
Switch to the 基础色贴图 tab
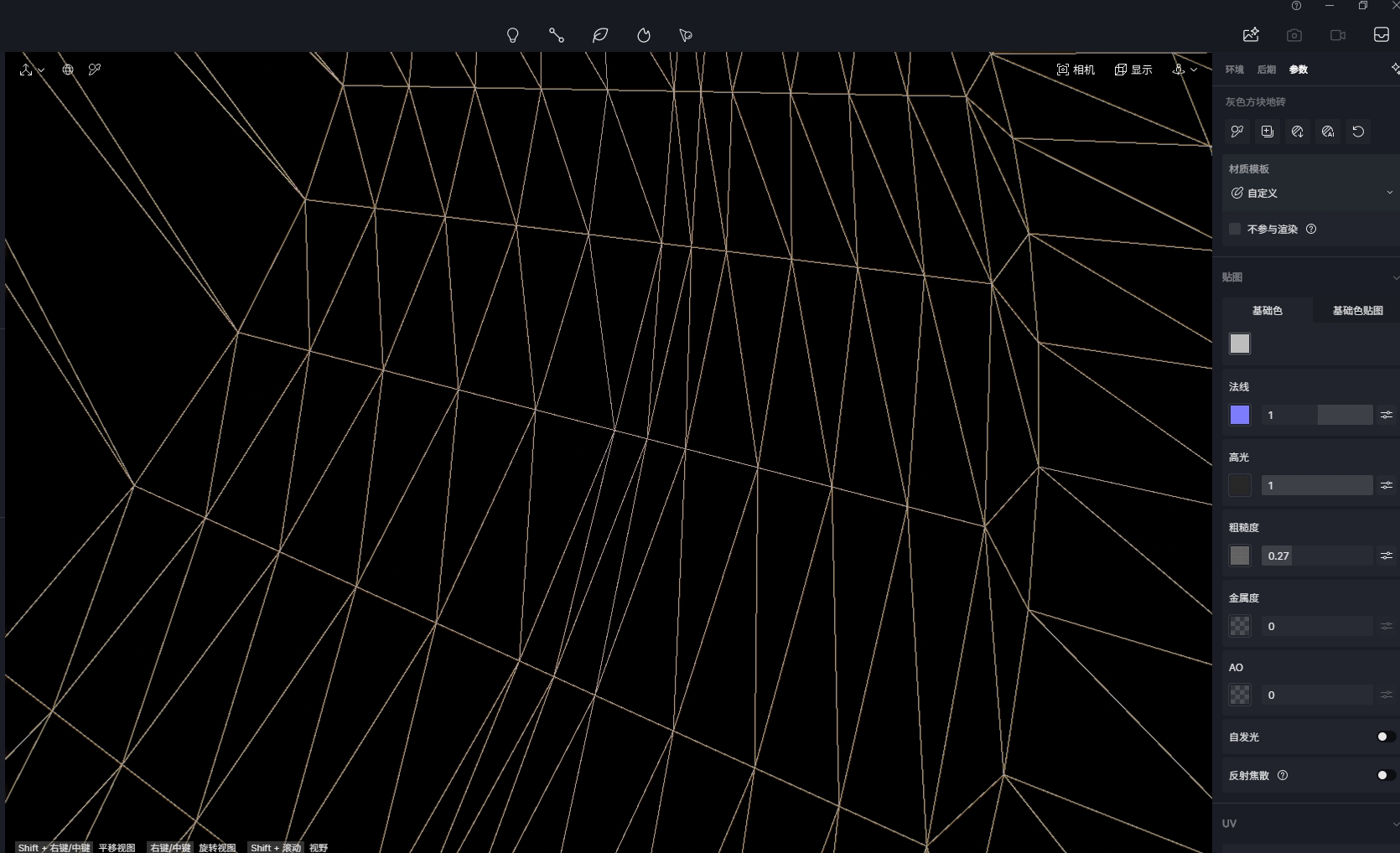click(1357, 310)
